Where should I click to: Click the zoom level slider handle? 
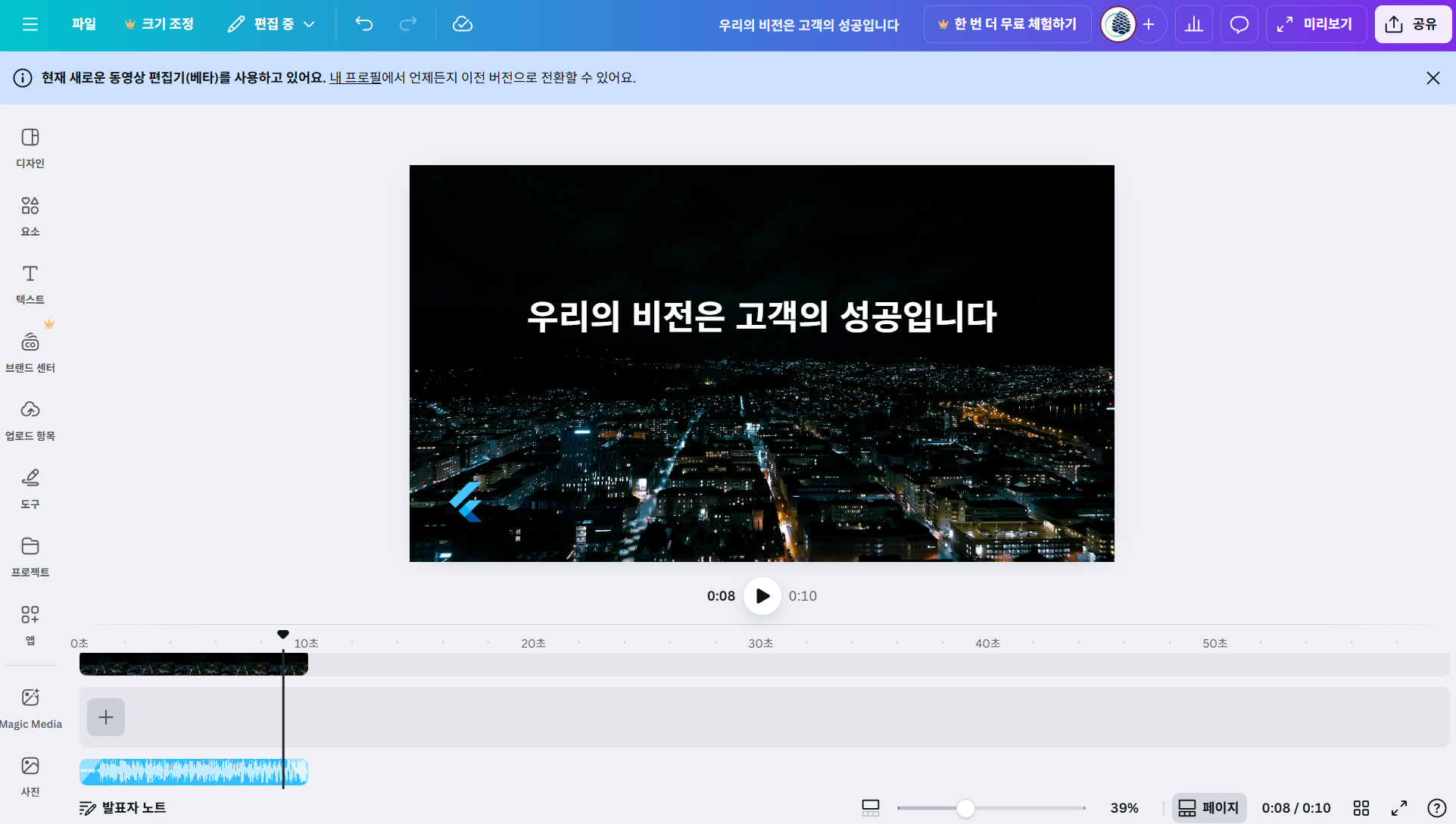[x=965, y=808]
